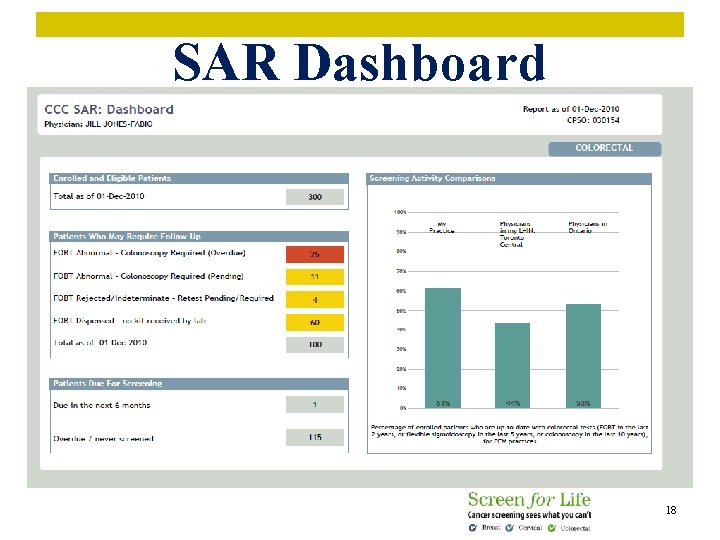Select the Patients Who May Require Follow Up header
The height and width of the screenshot is (540, 720).
click(199, 236)
